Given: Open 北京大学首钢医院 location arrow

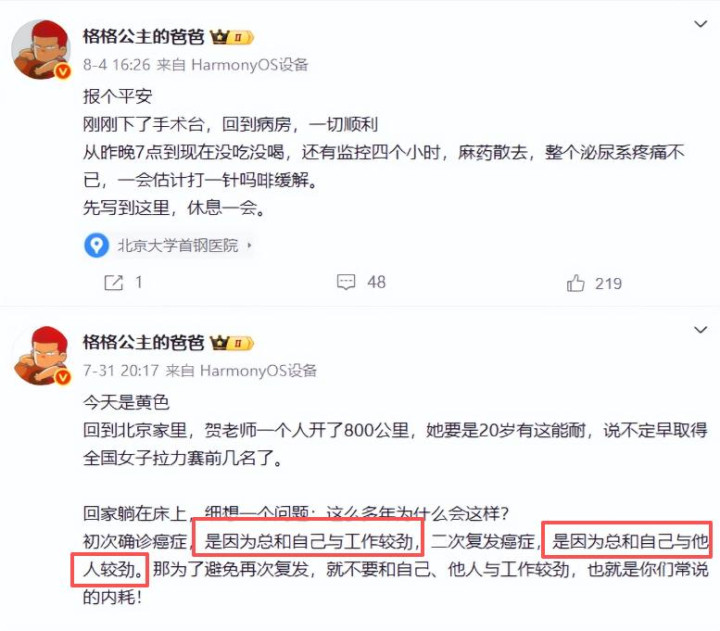Looking at the screenshot, I should coord(249,245).
